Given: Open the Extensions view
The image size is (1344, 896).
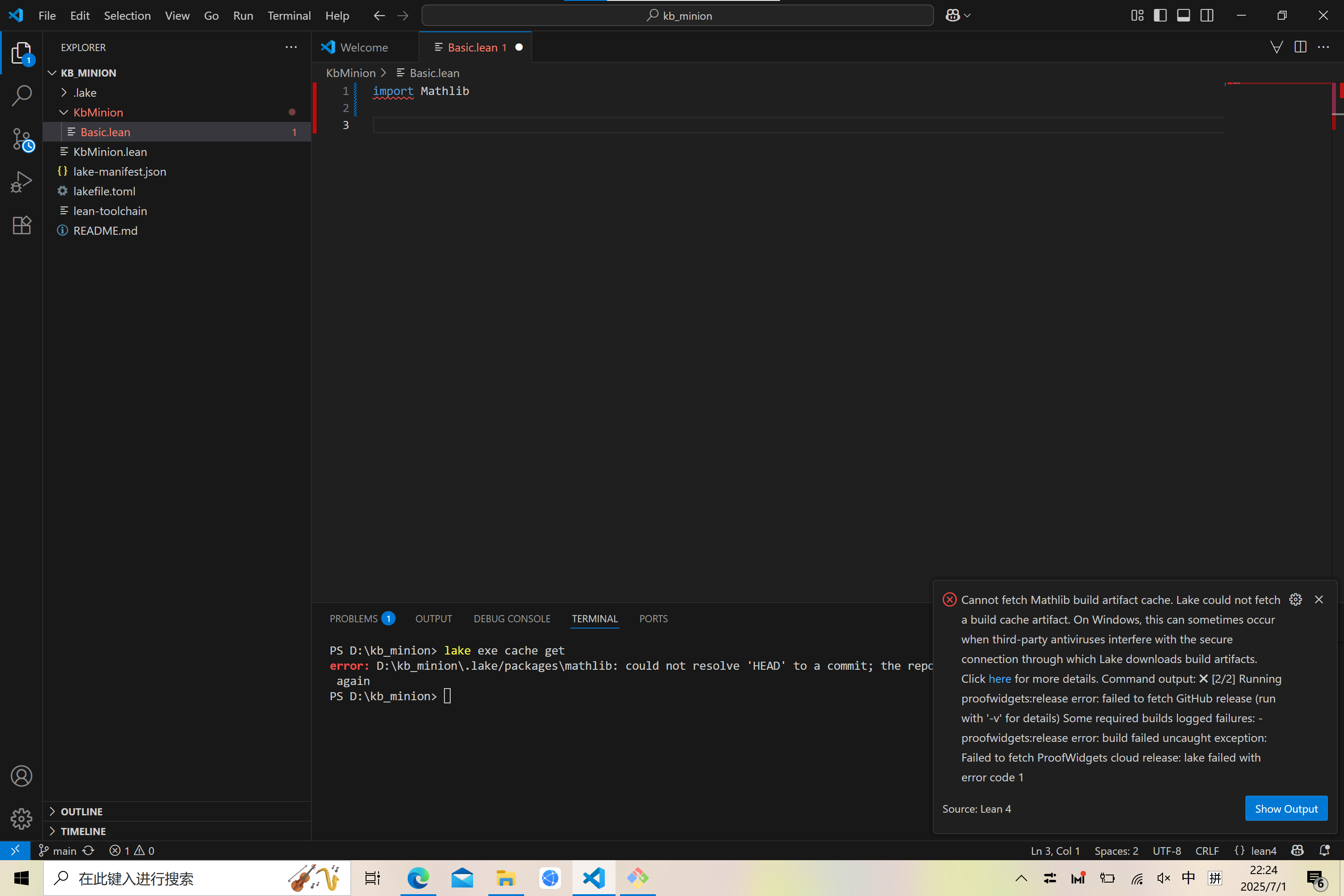Looking at the screenshot, I should (21, 225).
